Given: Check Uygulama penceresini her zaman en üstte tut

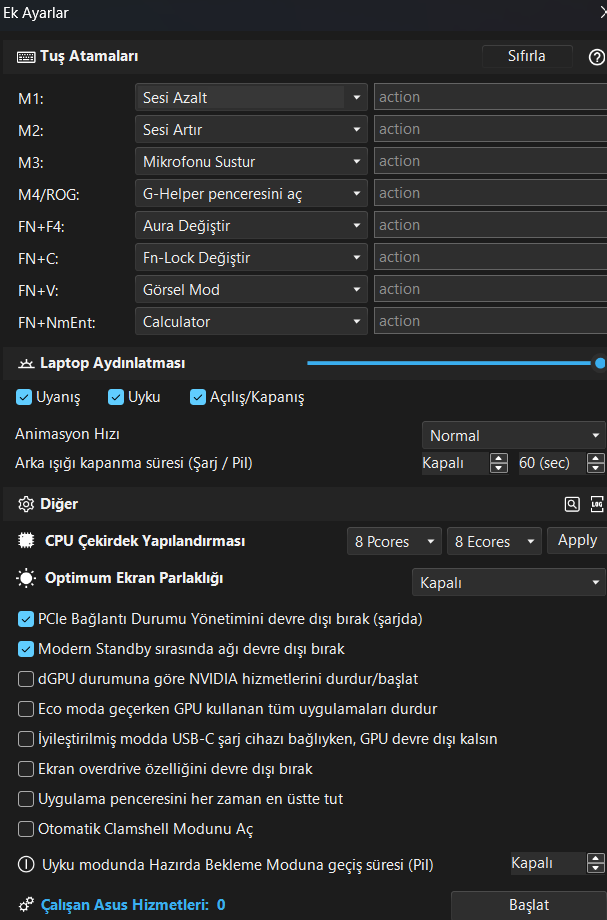Looking at the screenshot, I should click(26, 799).
